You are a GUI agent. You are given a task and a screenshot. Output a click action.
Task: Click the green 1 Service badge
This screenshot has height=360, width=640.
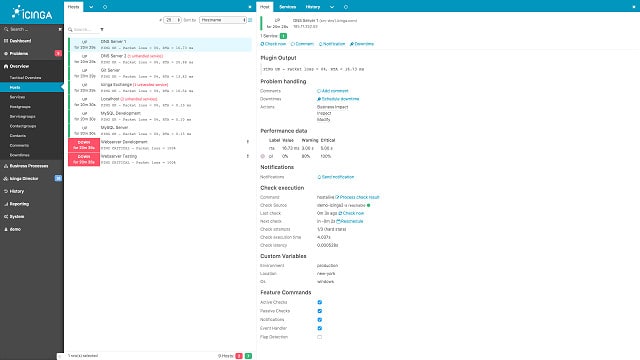283,36
